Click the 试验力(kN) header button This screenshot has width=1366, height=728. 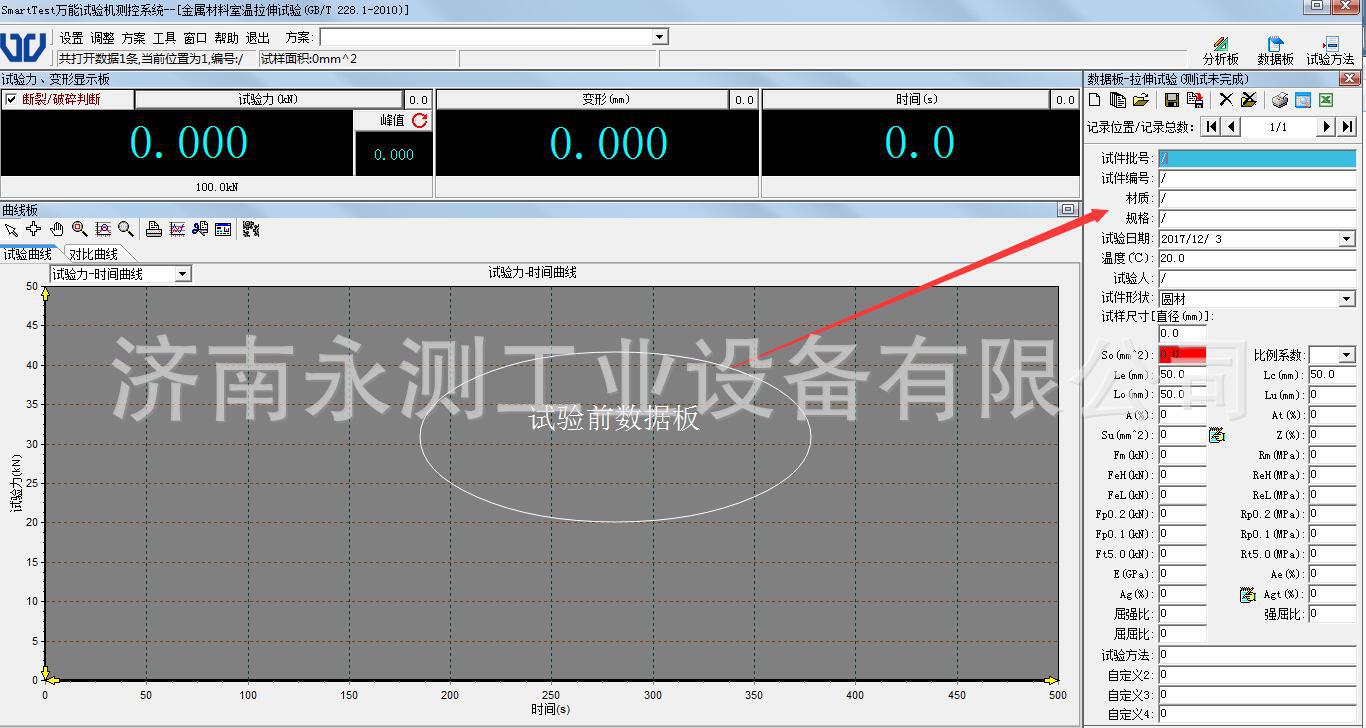point(268,99)
